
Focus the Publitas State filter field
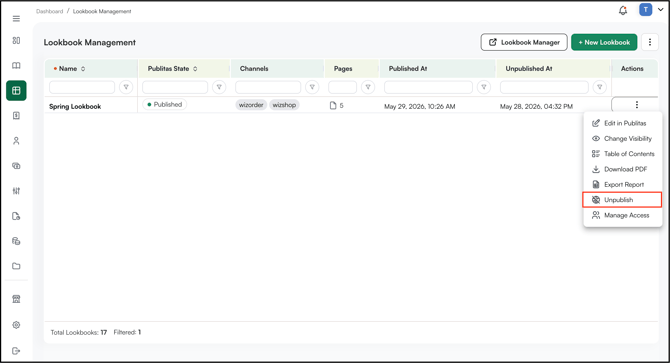coord(175,87)
